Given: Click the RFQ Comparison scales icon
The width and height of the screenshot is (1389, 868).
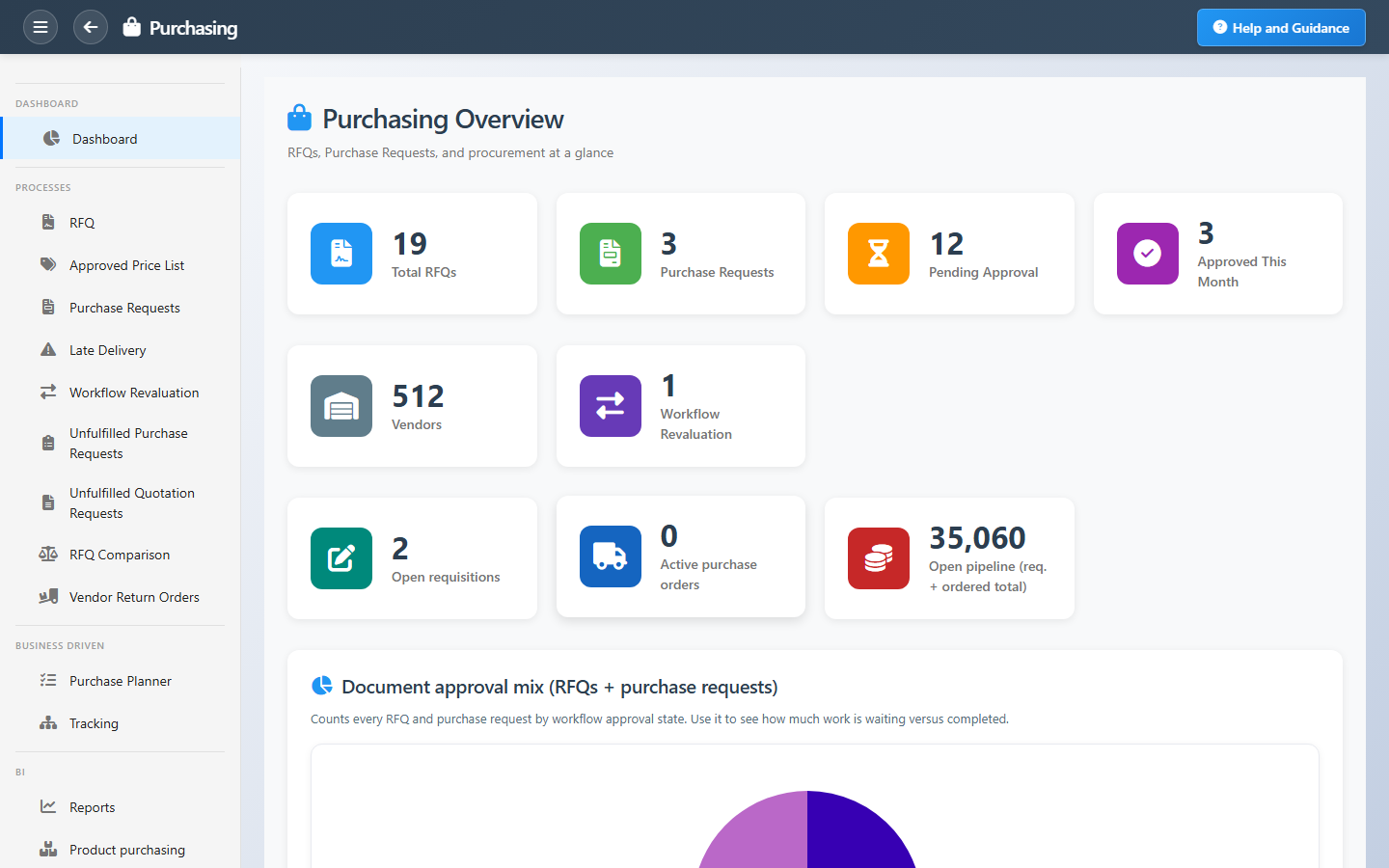Looking at the screenshot, I should [x=48, y=555].
